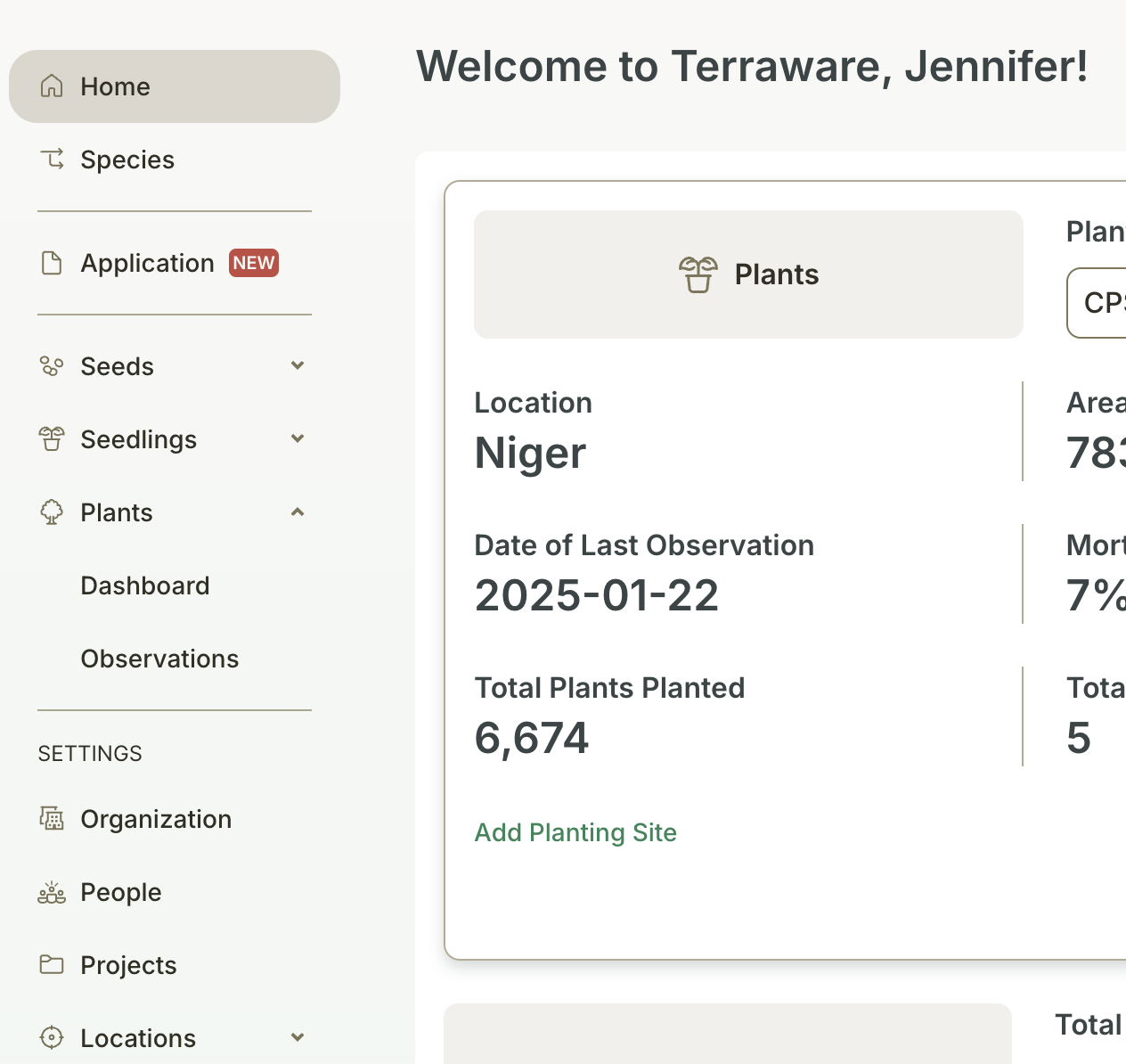This screenshot has width=1126, height=1064.
Task: Click the Application document icon
Action: pyautogui.click(x=52, y=263)
